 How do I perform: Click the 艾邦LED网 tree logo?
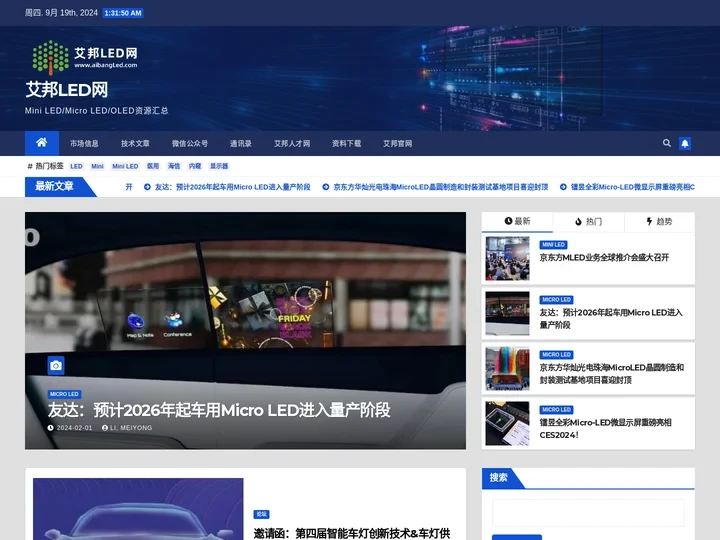(x=84, y=58)
